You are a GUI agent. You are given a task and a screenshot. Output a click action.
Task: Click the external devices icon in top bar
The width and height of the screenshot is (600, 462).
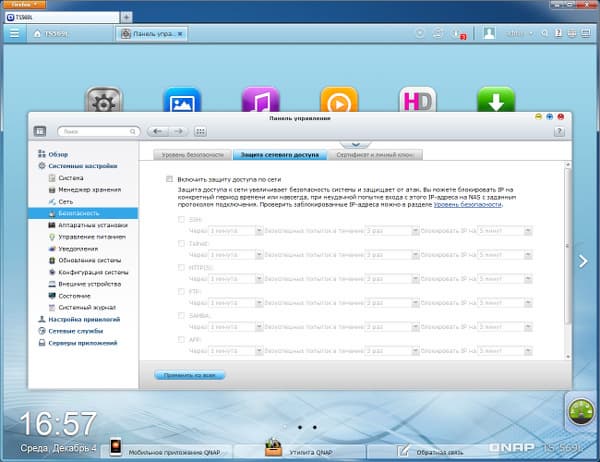coord(438,34)
